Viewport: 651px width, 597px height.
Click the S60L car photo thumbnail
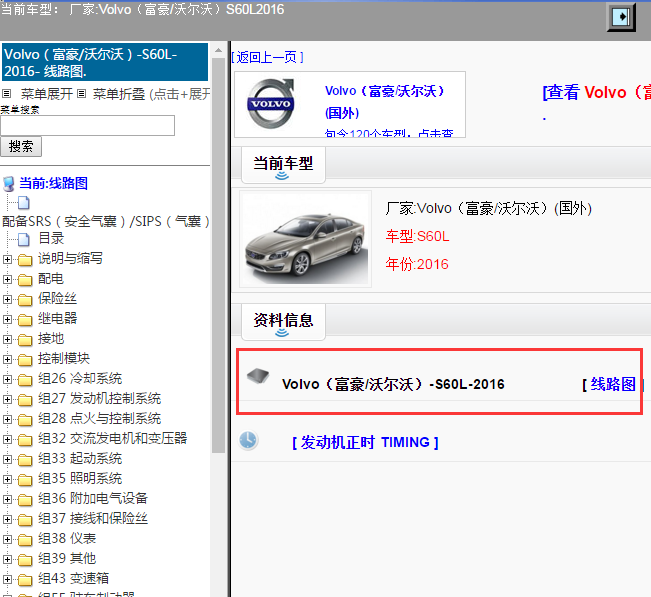coord(306,239)
